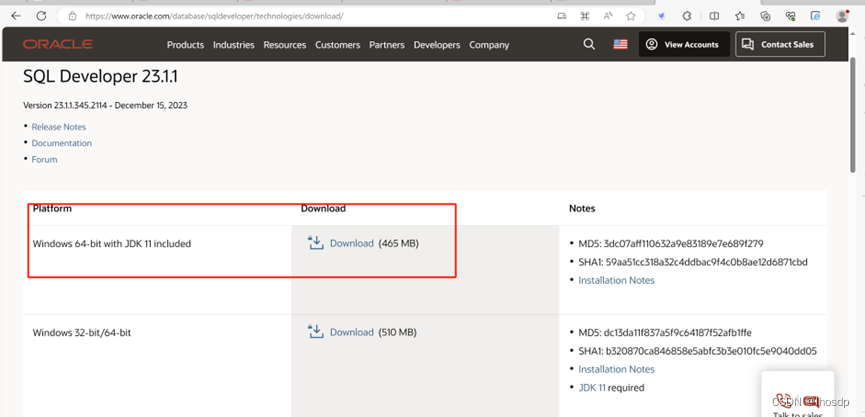Open the Extensions puzzle icon

click(x=687, y=16)
